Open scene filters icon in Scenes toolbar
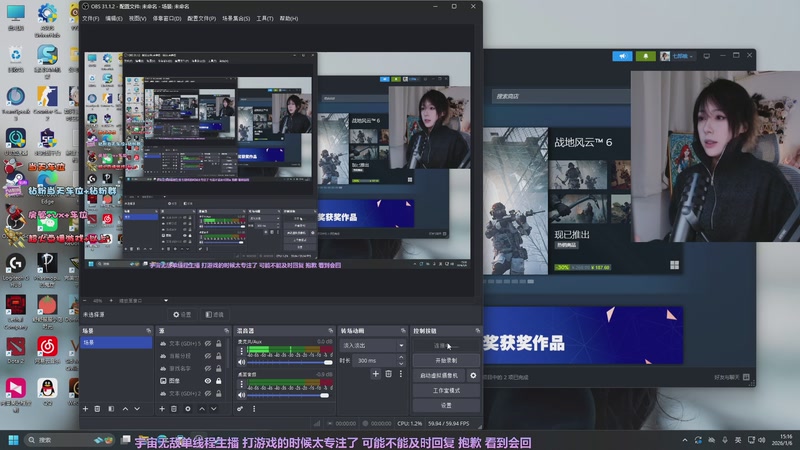 pos(111,409)
